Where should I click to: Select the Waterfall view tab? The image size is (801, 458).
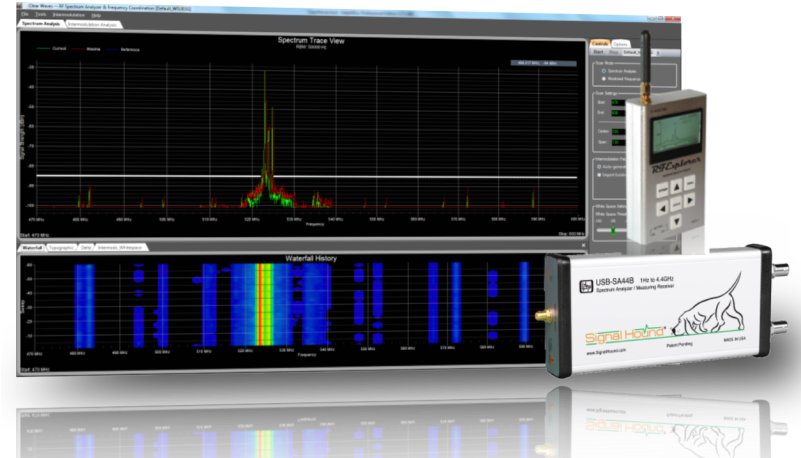coord(32,248)
